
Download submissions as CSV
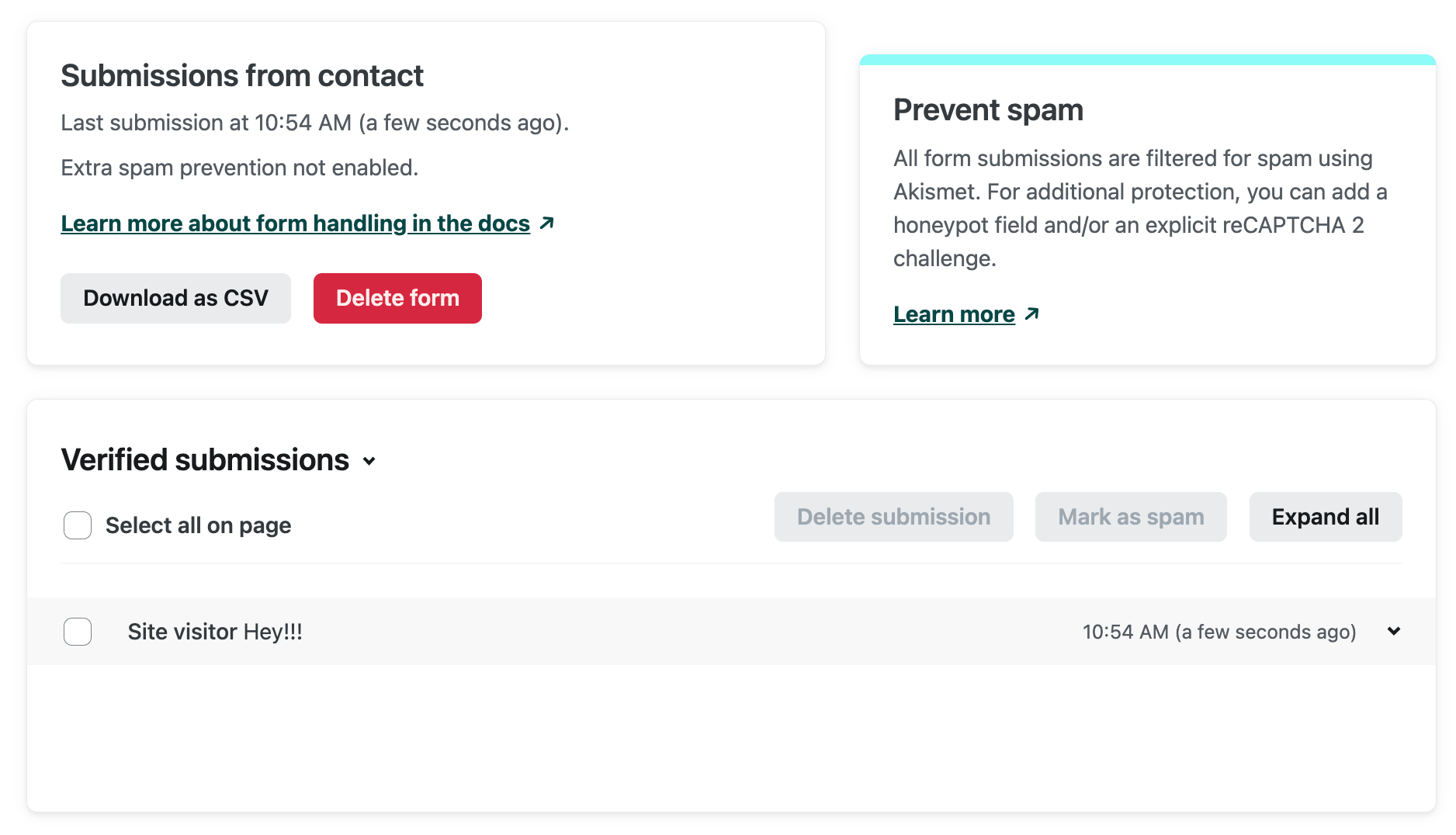point(175,298)
